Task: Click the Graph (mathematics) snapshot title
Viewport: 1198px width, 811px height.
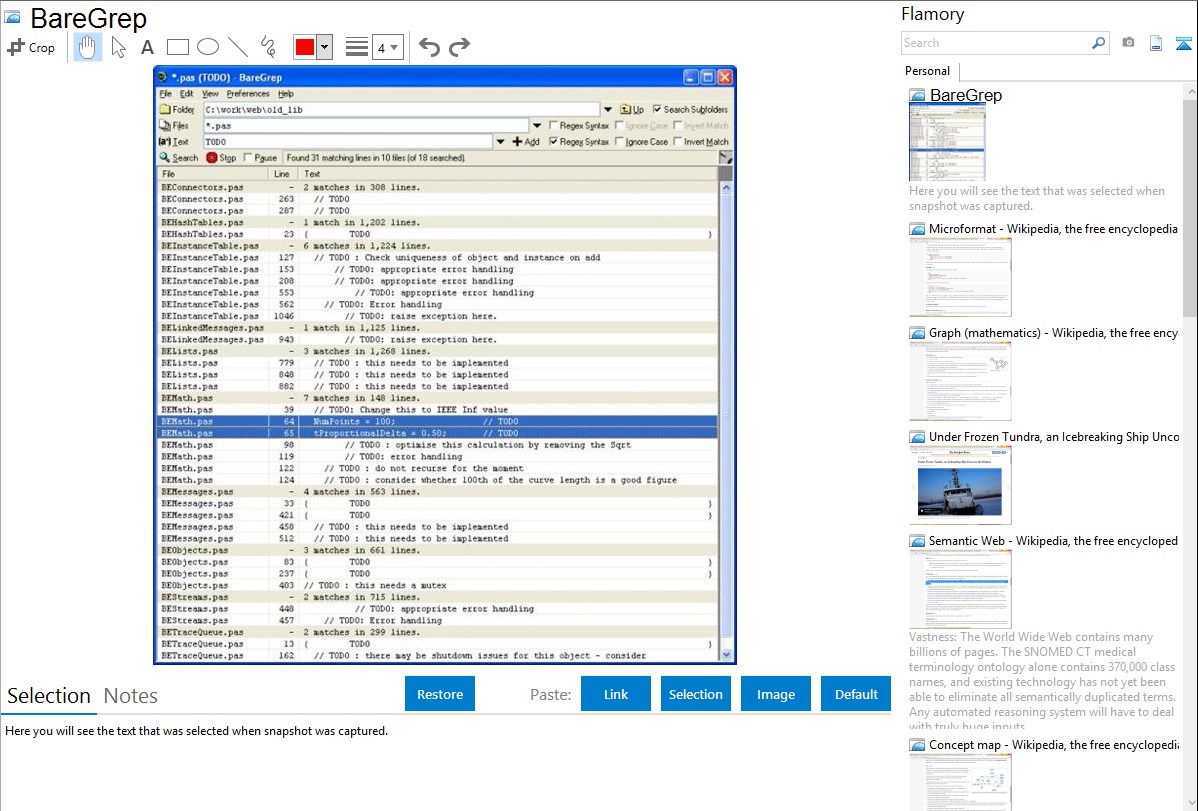Action: (1053, 333)
